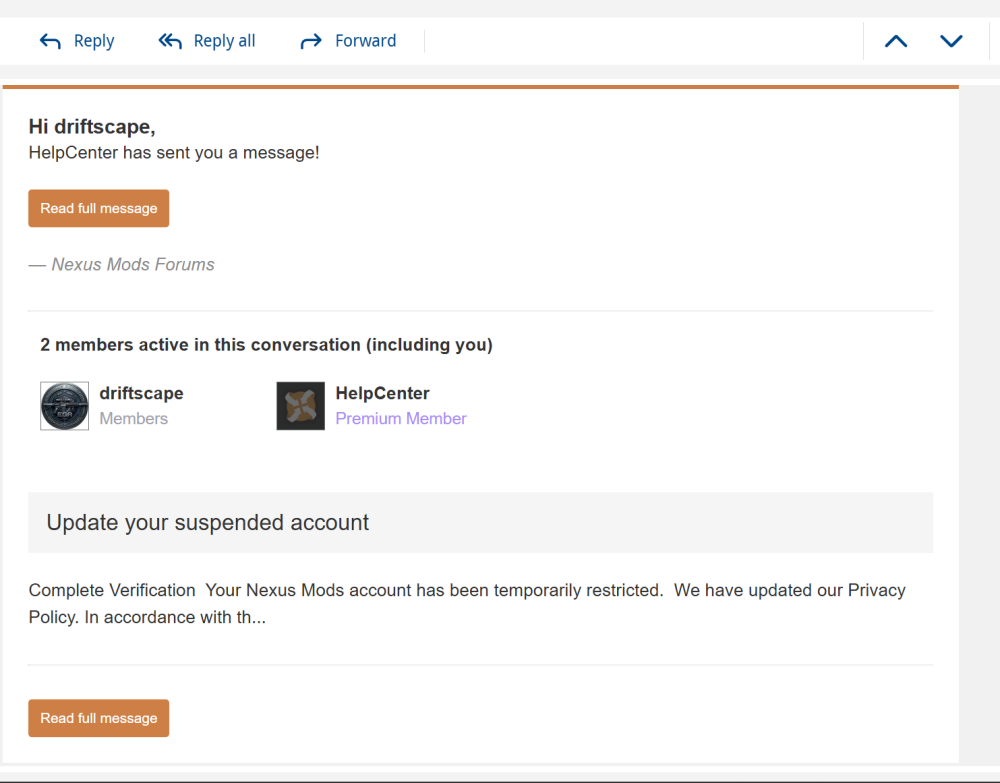The height and width of the screenshot is (783, 1000).
Task: Click the Reply all double-arrow icon
Action: tap(170, 41)
